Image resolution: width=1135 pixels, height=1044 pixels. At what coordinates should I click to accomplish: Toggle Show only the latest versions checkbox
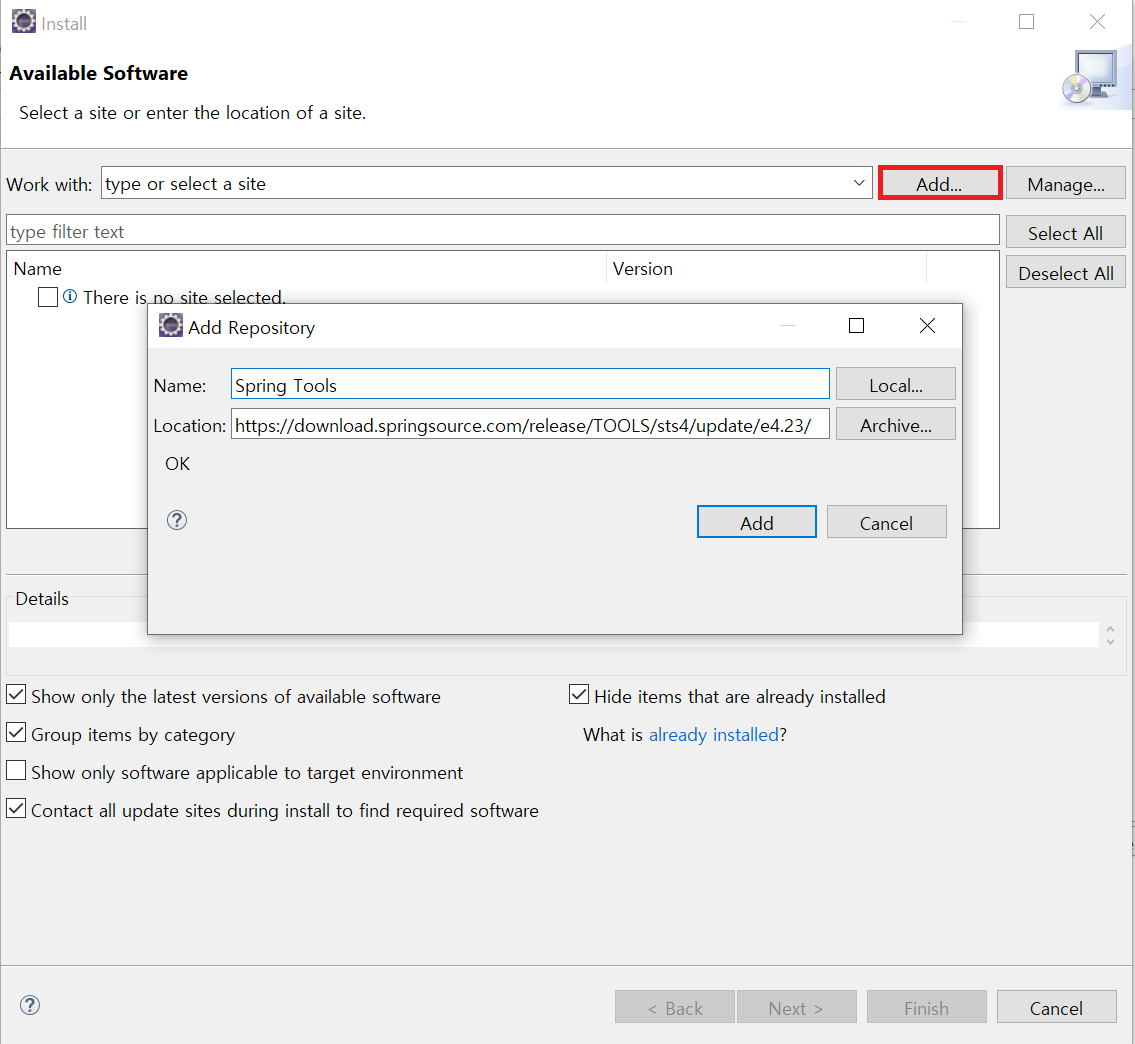click(x=17, y=695)
